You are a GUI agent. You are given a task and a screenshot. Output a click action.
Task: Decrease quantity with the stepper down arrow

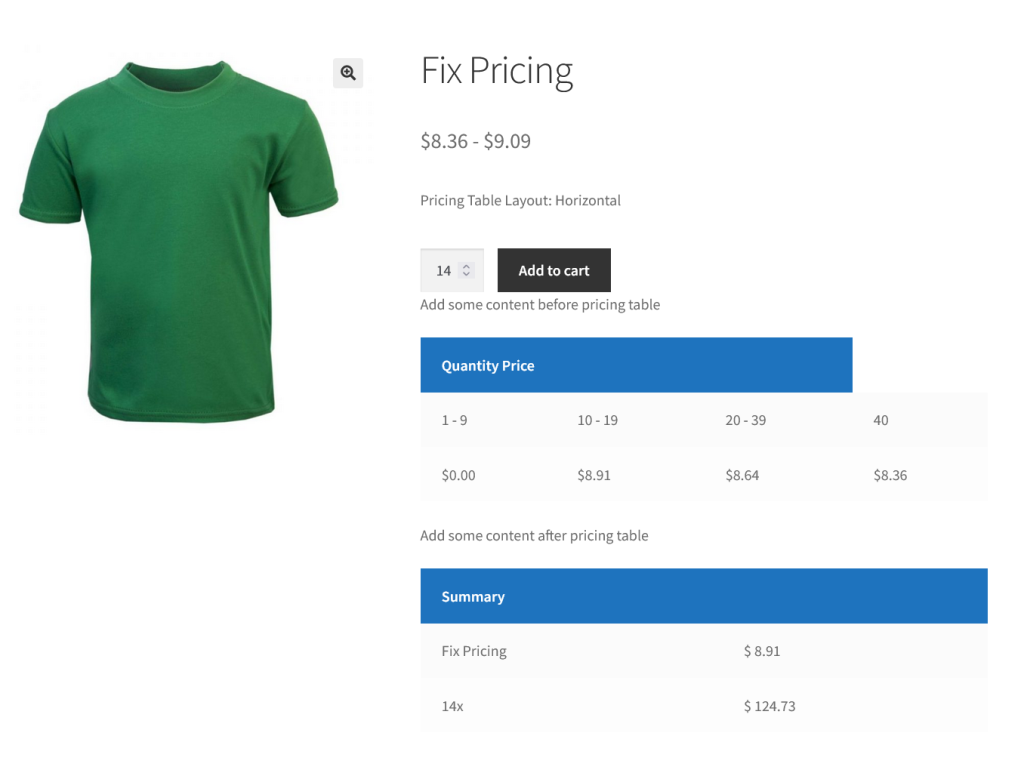(x=466, y=275)
